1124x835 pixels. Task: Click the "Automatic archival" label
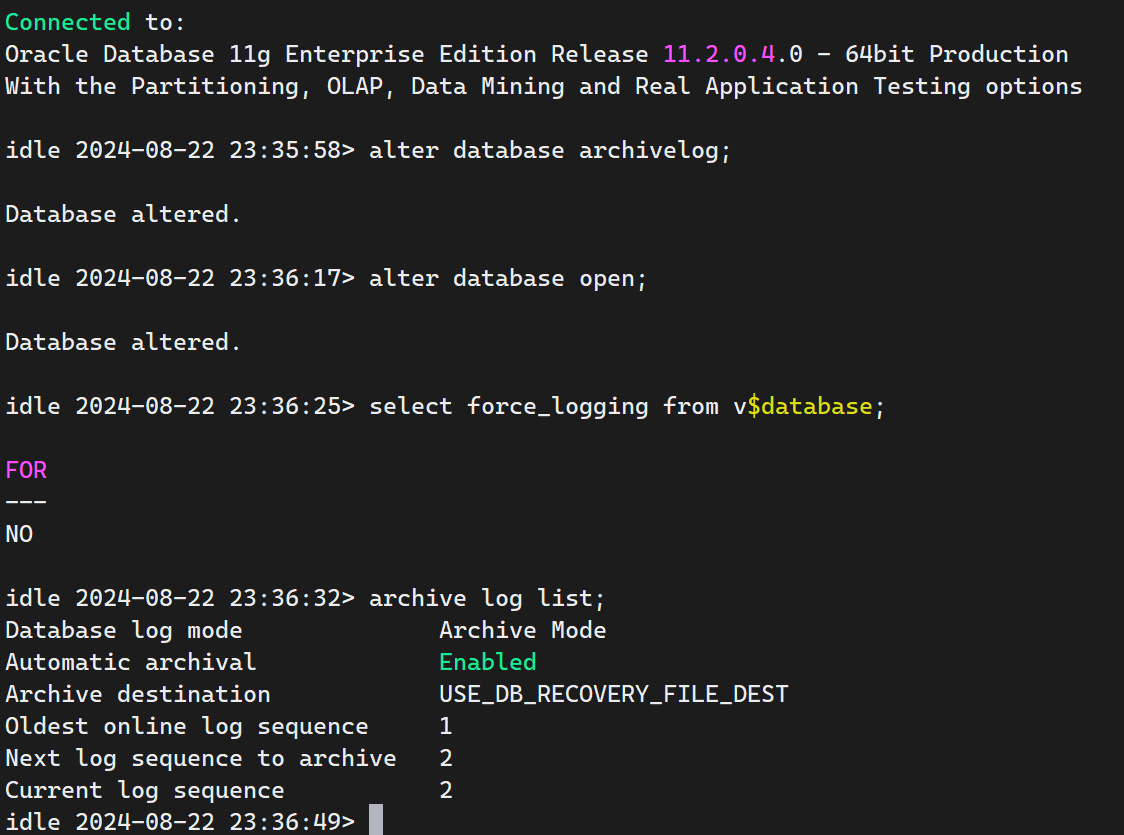tap(130, 662)
